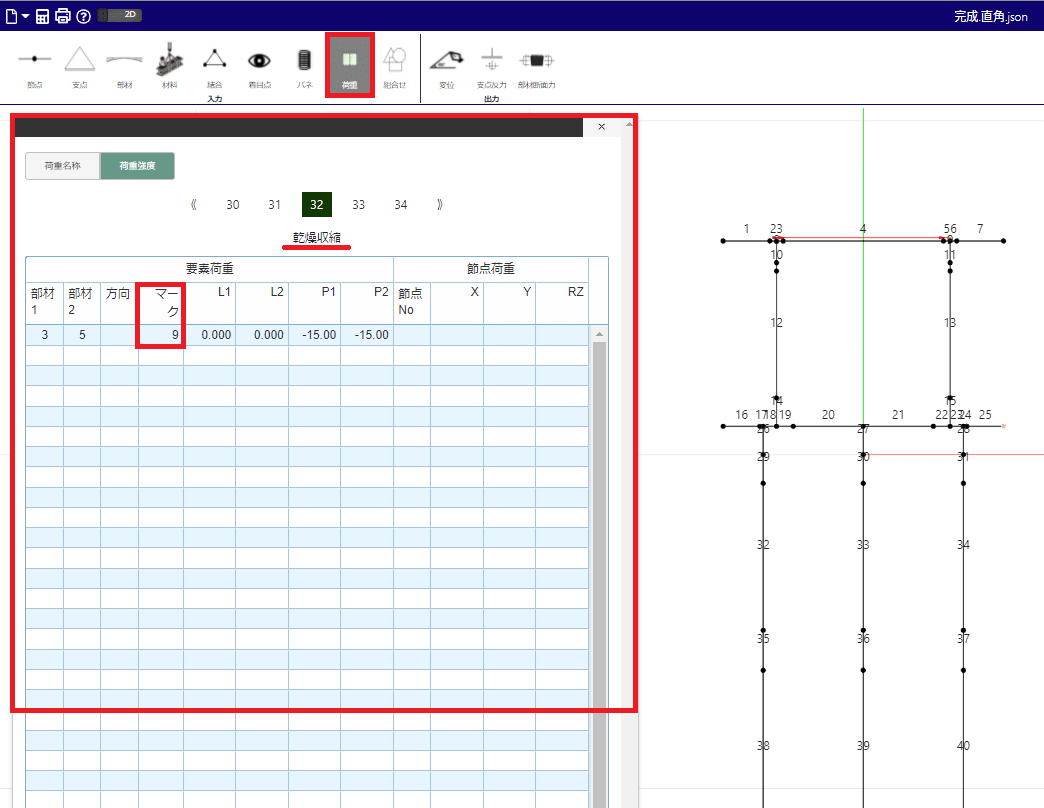This screenshot has width=1044, height=808.
Task: Switch to 荷重強度 tab
Action: pos(137,166)
